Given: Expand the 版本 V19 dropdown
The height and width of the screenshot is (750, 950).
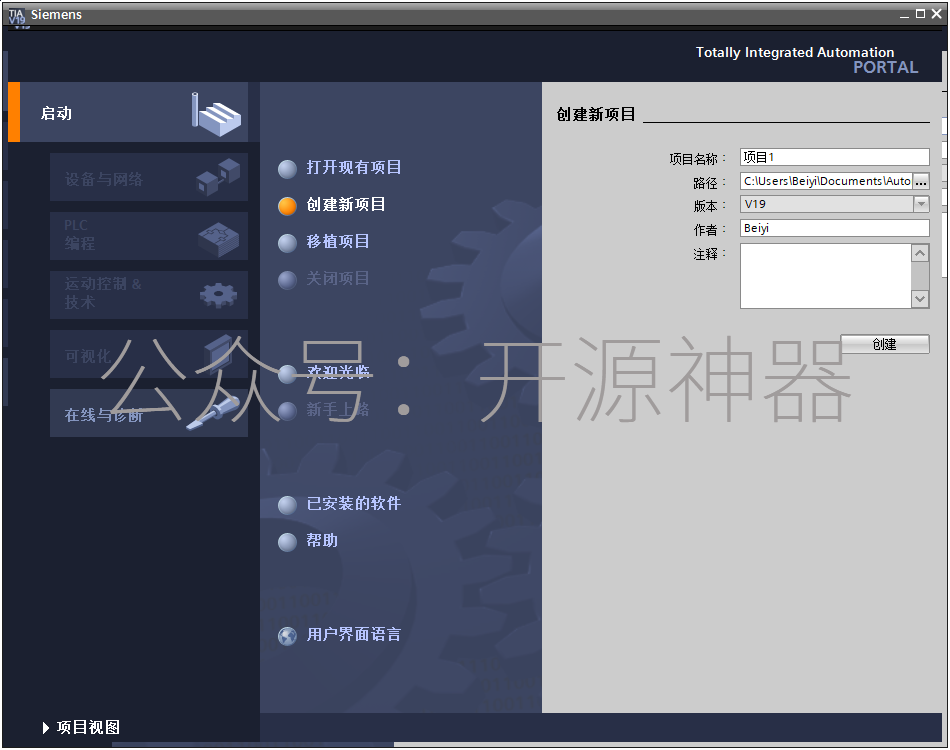Looking at the screenshot, I should pyautogui.click(x=921, y=204).
